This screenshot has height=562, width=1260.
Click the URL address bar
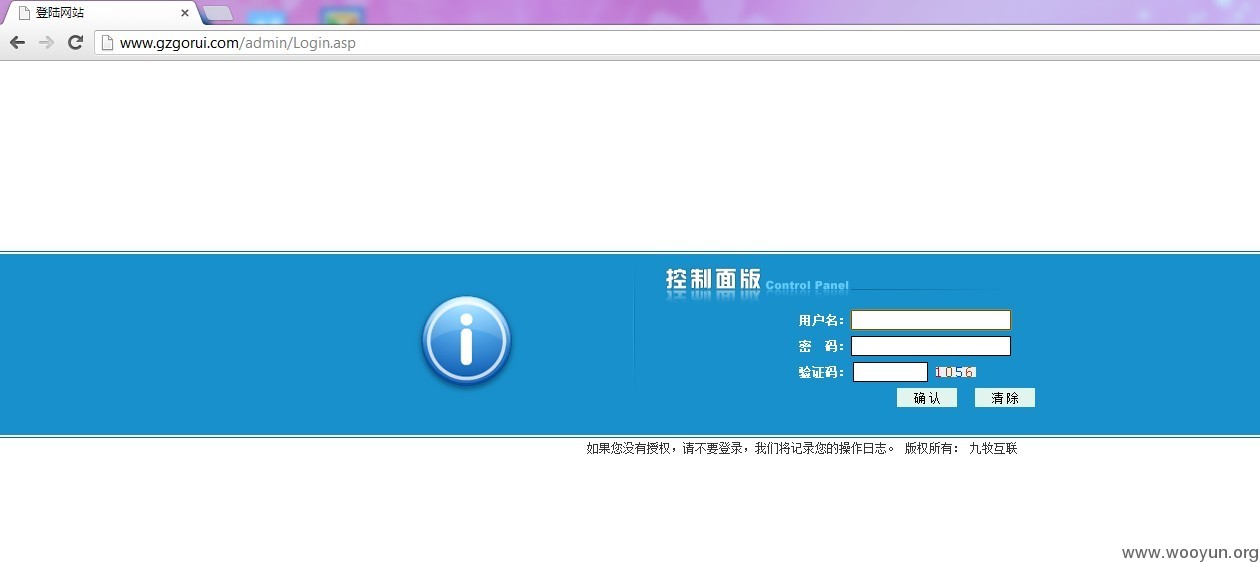click(x=676, y=43)
